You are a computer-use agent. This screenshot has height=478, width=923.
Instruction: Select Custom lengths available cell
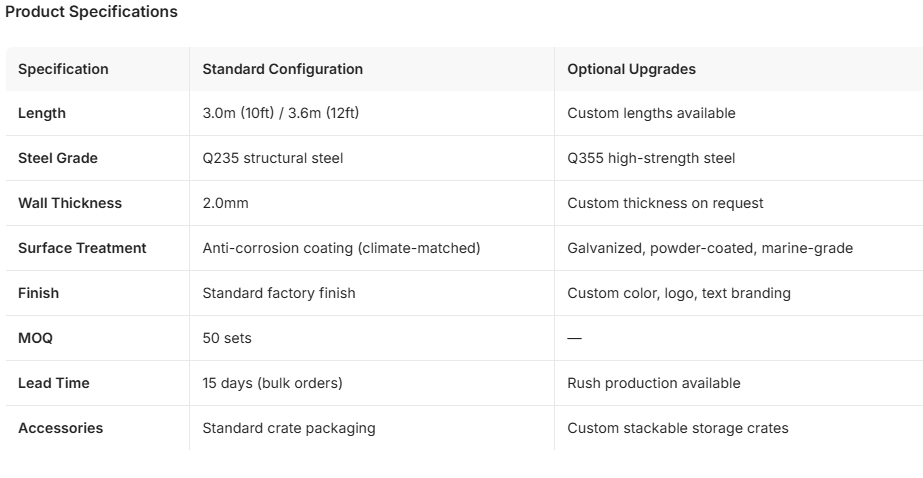click(x=651, y=113)
